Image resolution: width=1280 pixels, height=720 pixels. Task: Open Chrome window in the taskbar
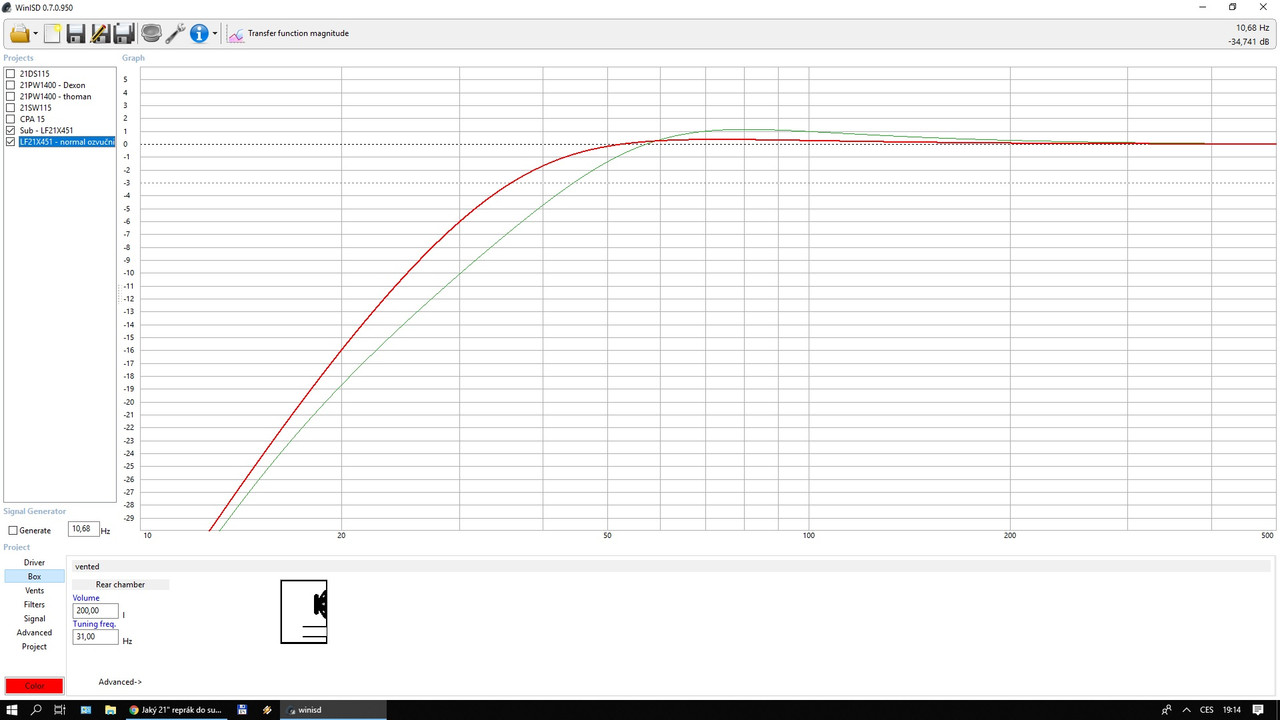pos(175,710)
